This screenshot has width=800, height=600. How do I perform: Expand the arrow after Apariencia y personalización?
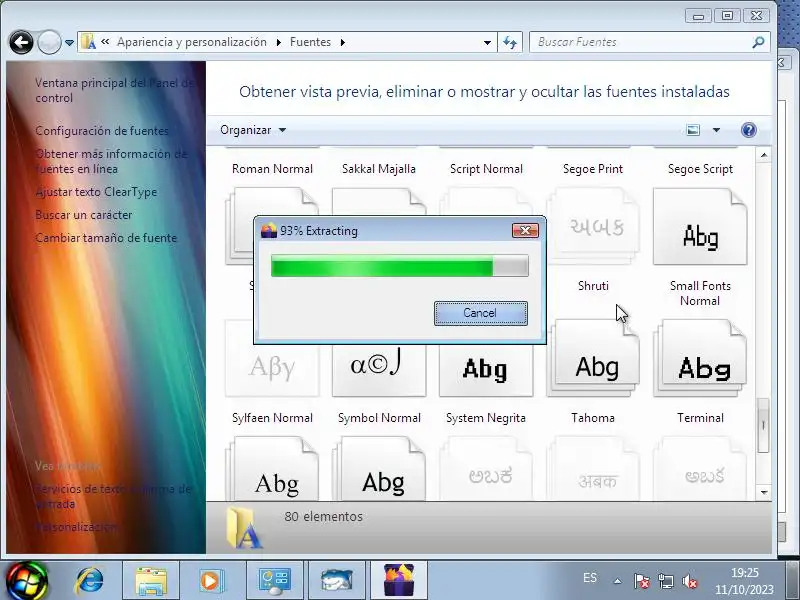tap(279, 42)
